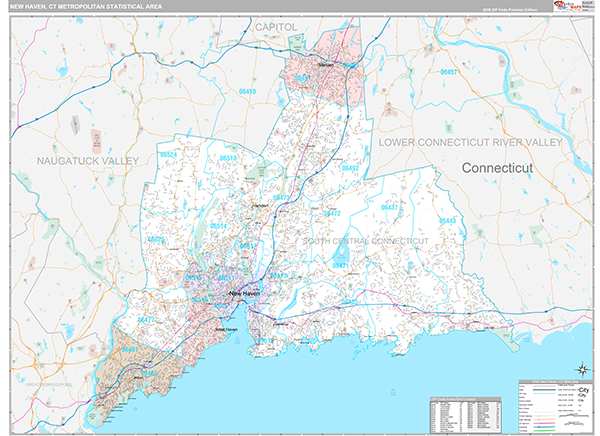Click the GREATER BRIDGEPORT label
Screen dimensions: 600x436
coord(49,385)
